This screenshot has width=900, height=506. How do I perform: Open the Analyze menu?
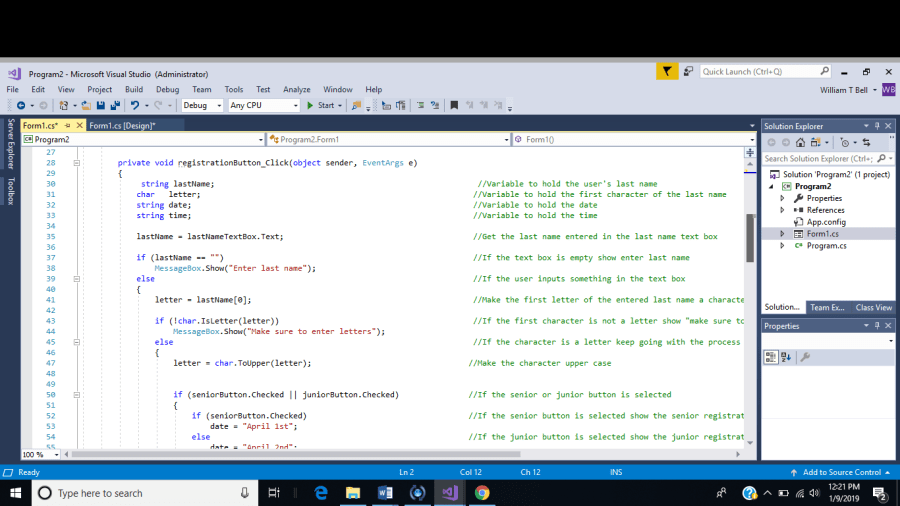(x=297, y=89)
